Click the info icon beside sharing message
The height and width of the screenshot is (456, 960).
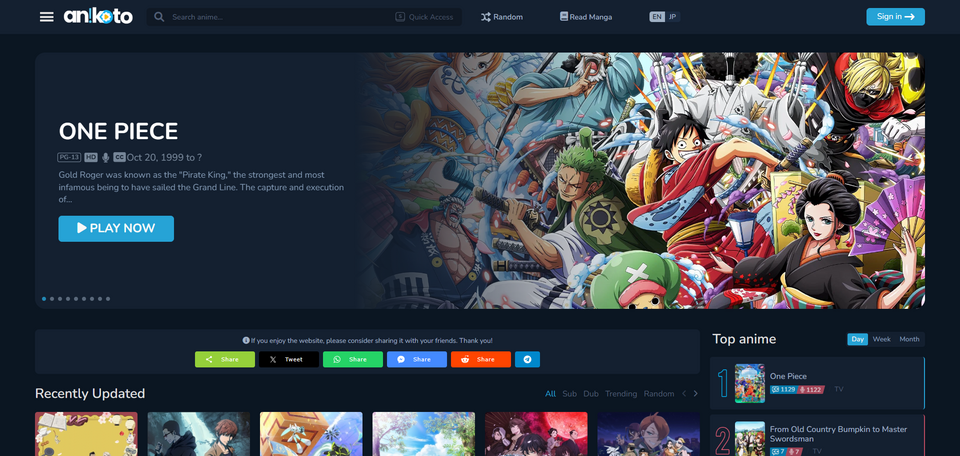pos(246,340)
